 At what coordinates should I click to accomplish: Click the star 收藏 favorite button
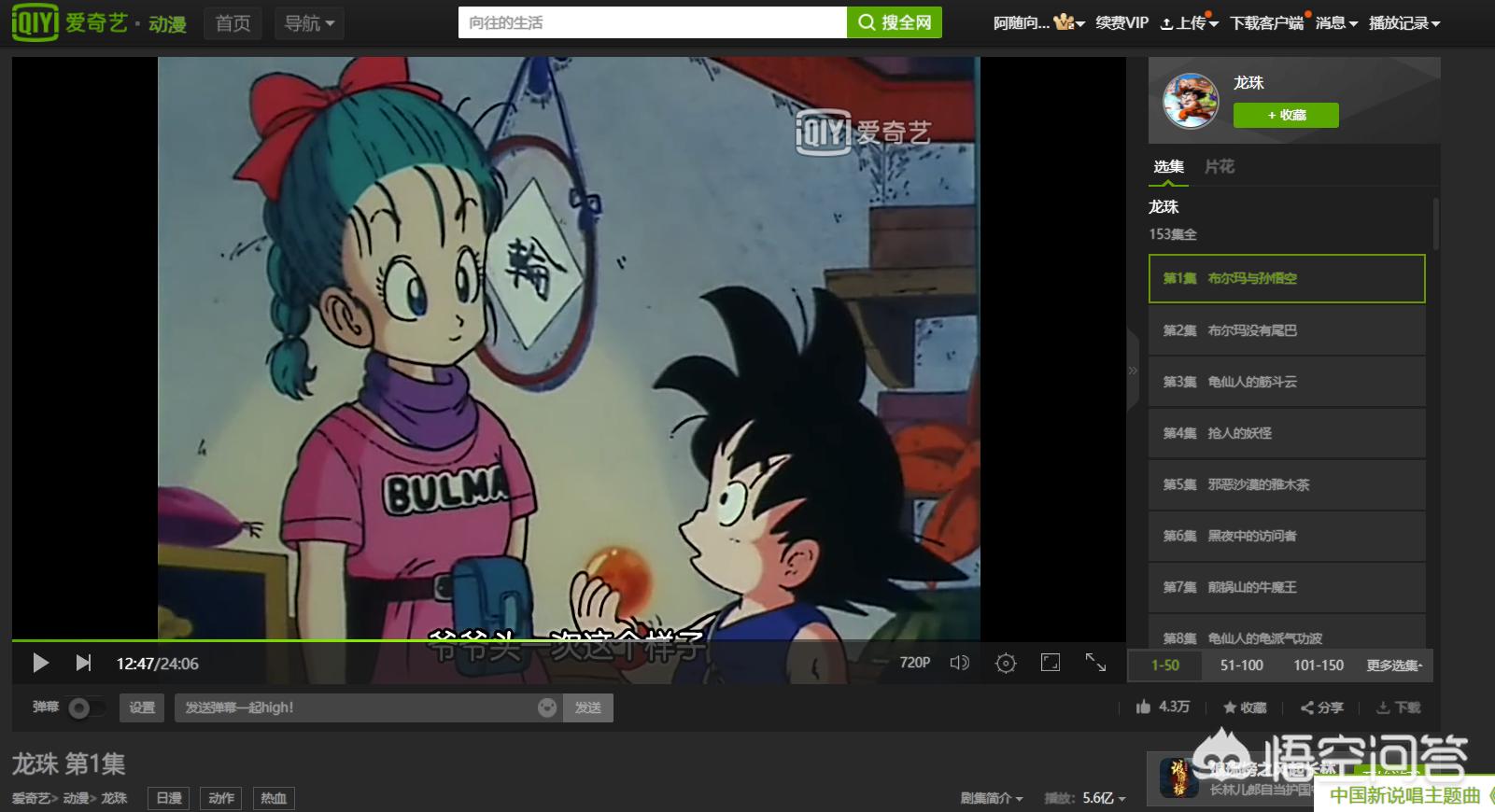1245,707
